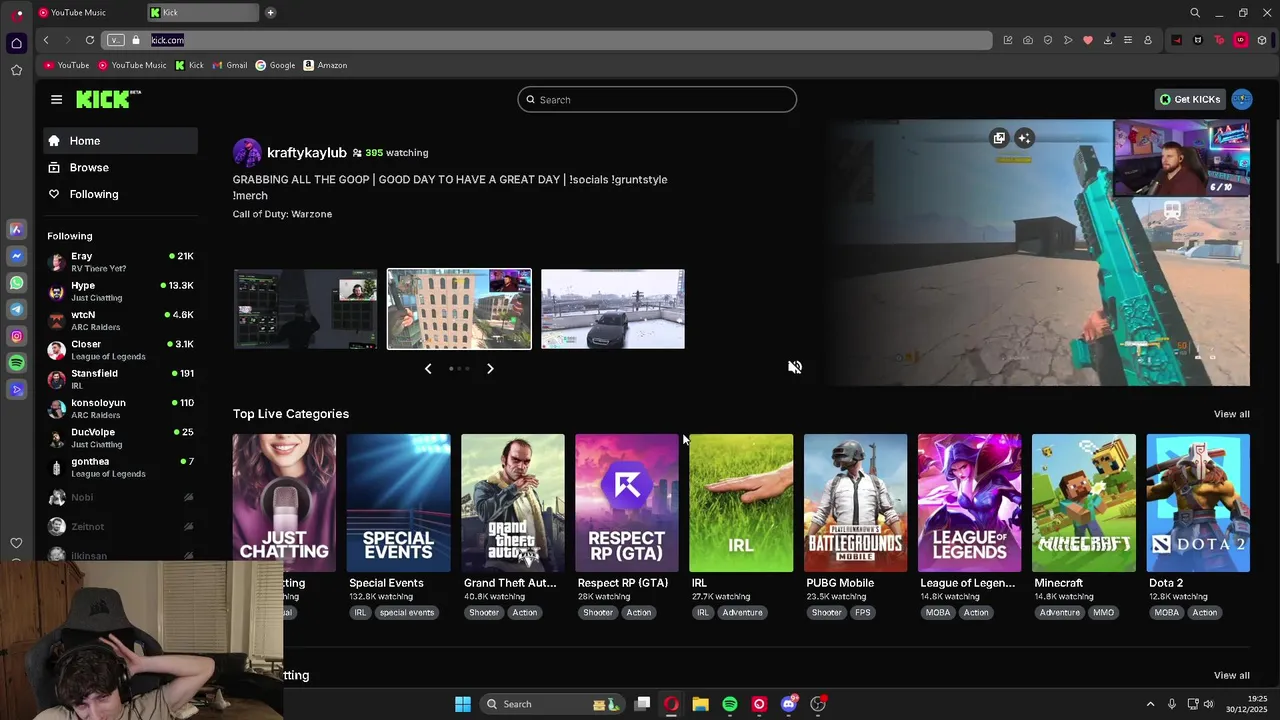The image size is (1280, 720).
Task: Open the Kick logo home link
Action: [108, 99]
